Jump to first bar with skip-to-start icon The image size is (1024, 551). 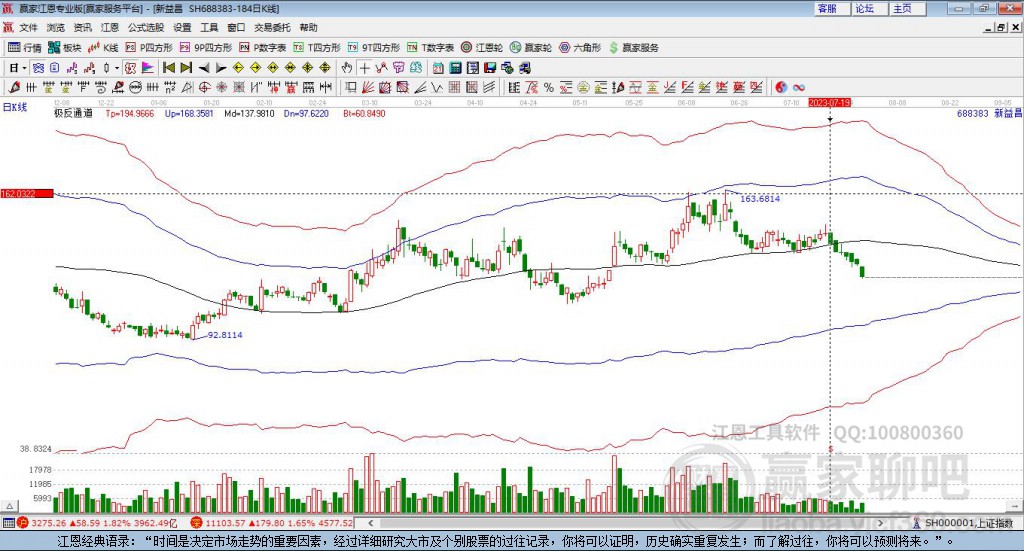click(168, 68)
